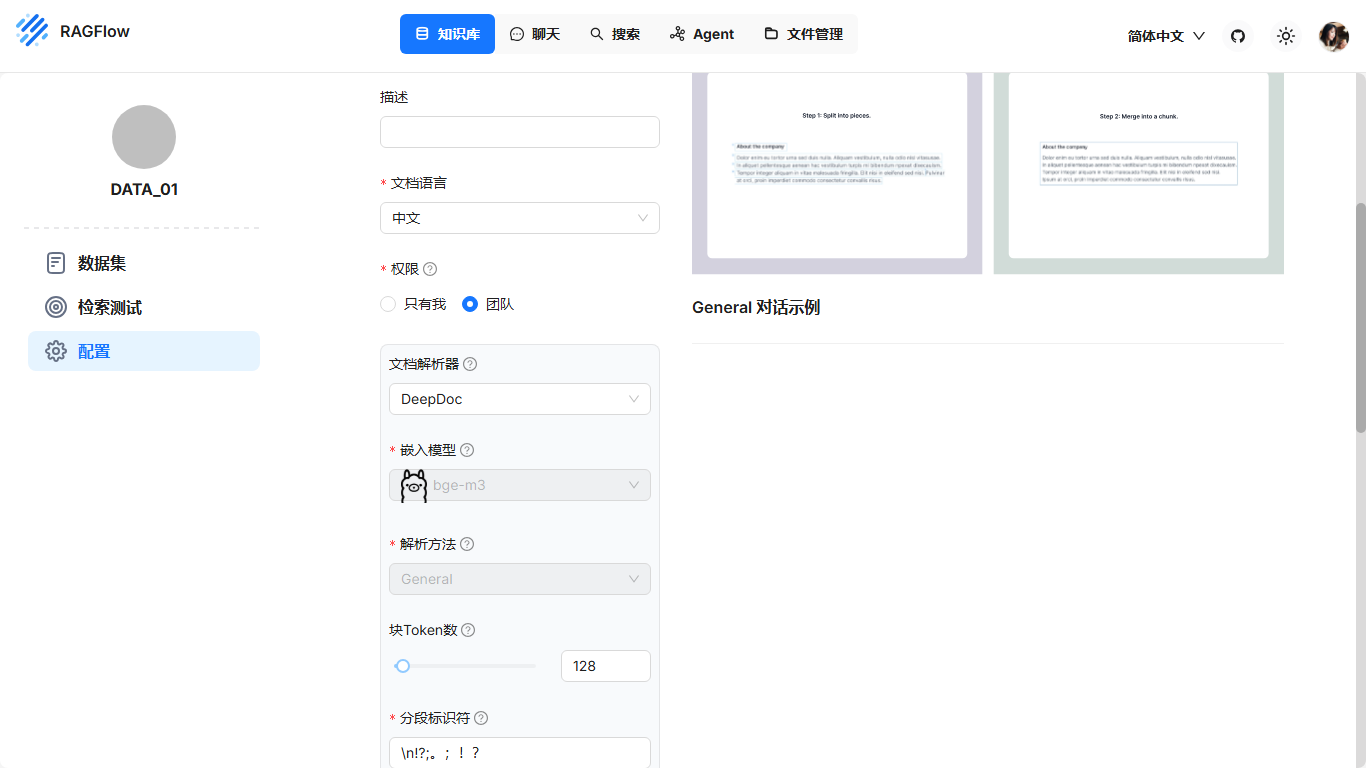
Task: Click help icon beside 分段标识符
Action: [481, 718]
